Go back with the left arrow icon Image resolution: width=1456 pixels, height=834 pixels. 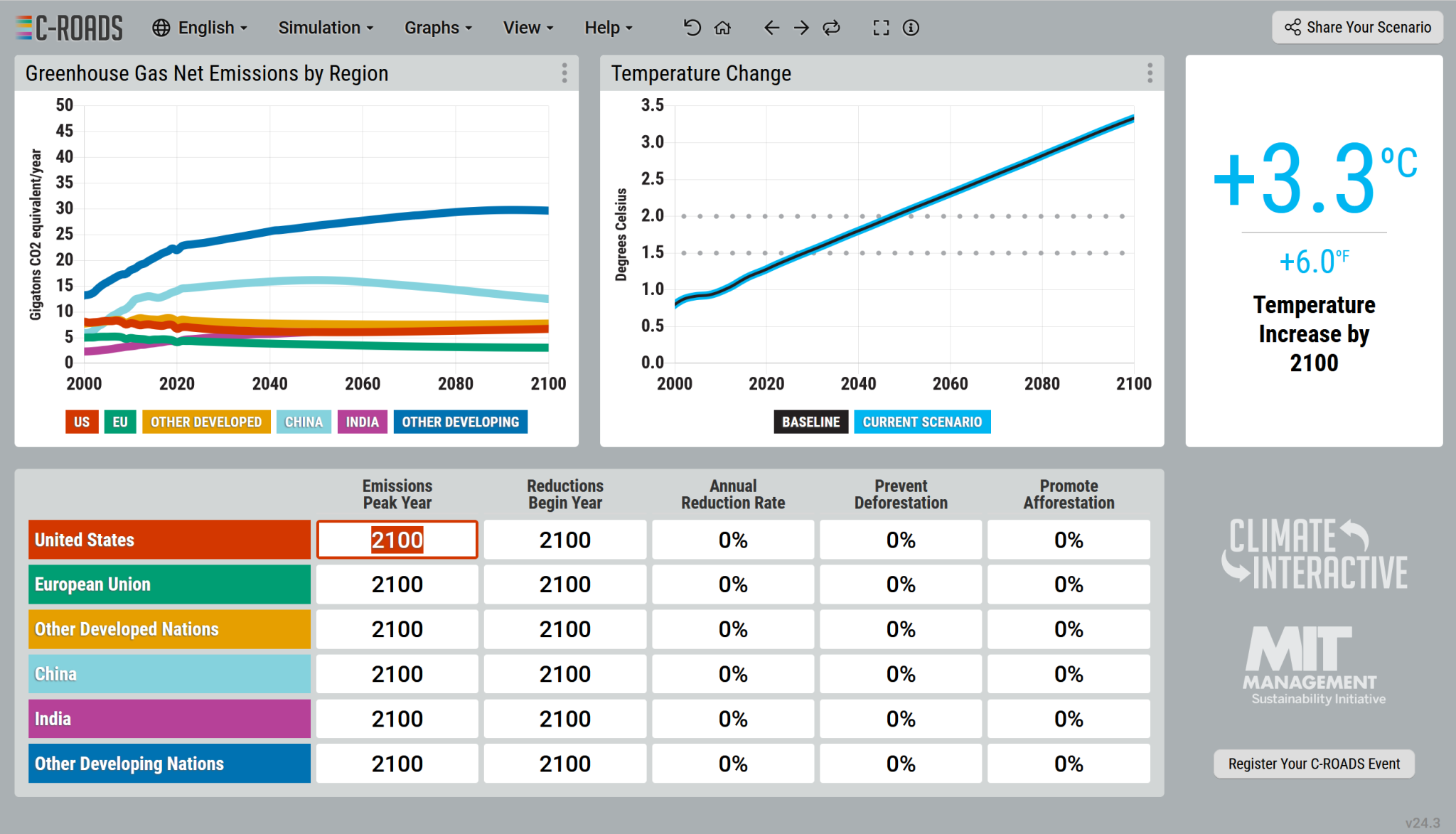[771, 28]
